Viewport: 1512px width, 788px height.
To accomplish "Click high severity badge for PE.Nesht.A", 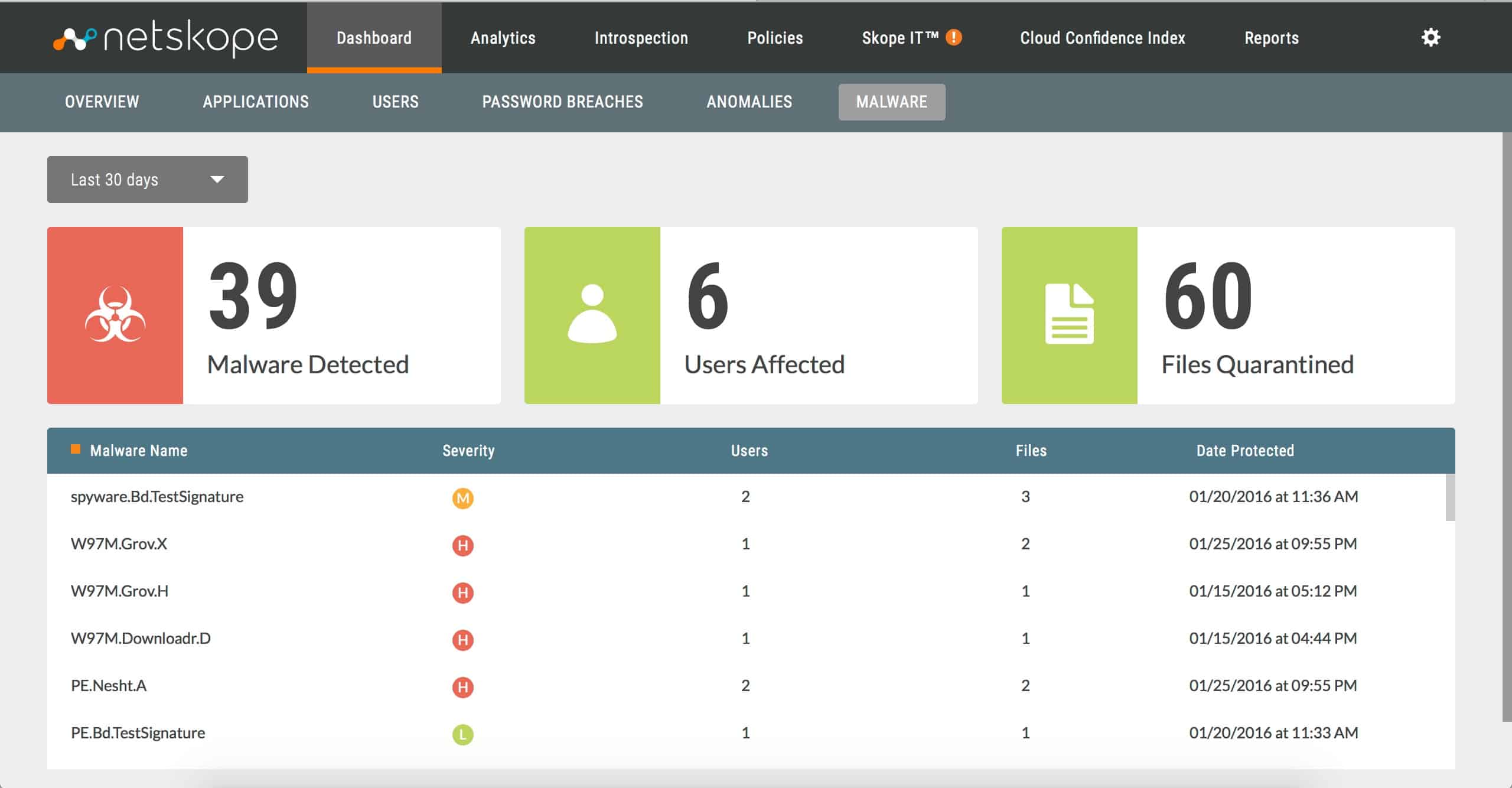I will (463, 687).
